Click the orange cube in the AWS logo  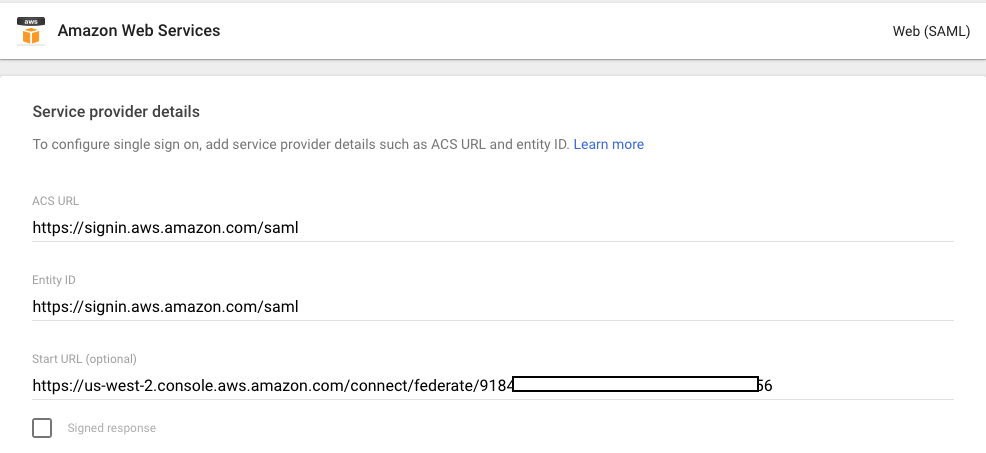pyautogui.click(x=31, y=37)
